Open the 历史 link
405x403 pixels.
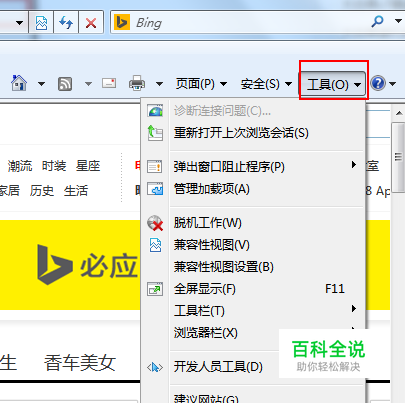tap(42, 190)
